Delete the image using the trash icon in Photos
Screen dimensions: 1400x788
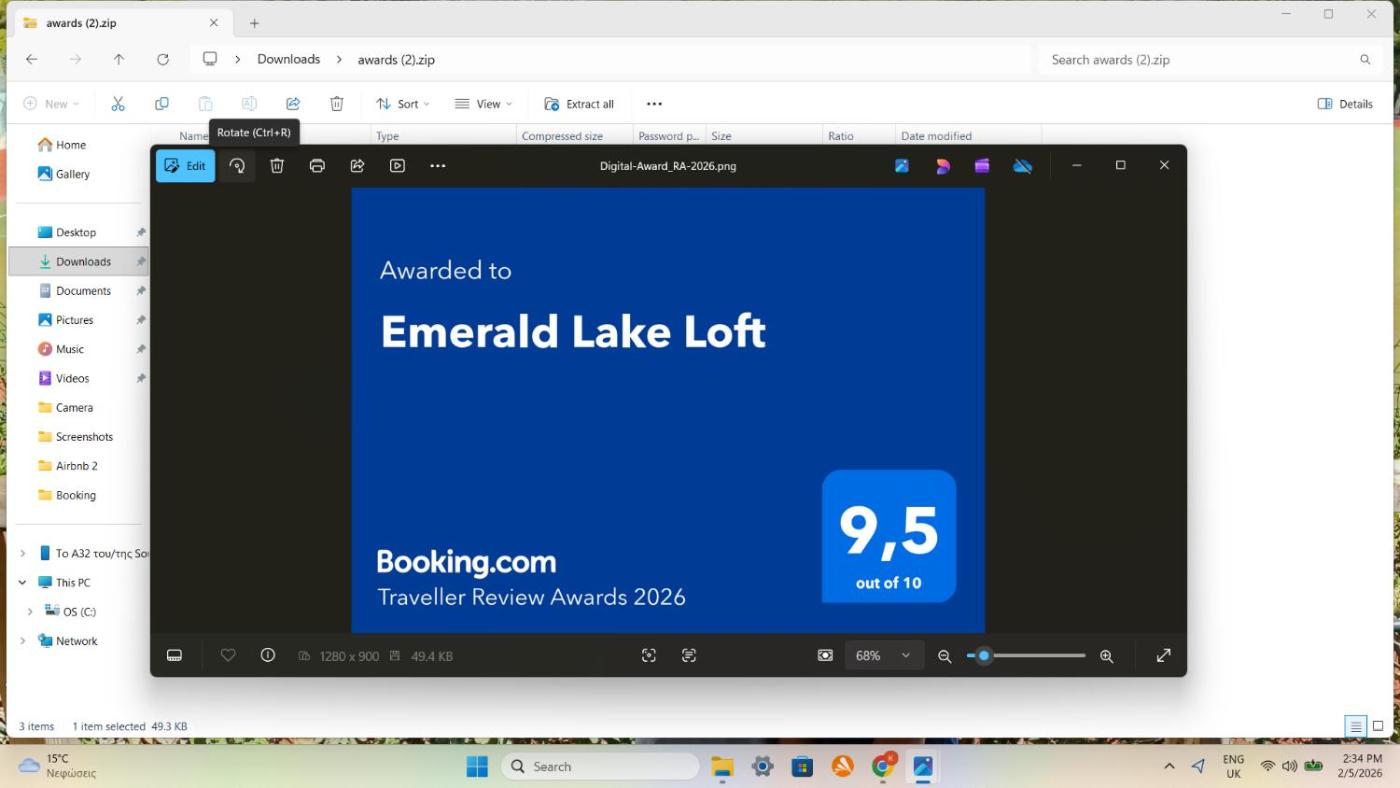(277, 166)
